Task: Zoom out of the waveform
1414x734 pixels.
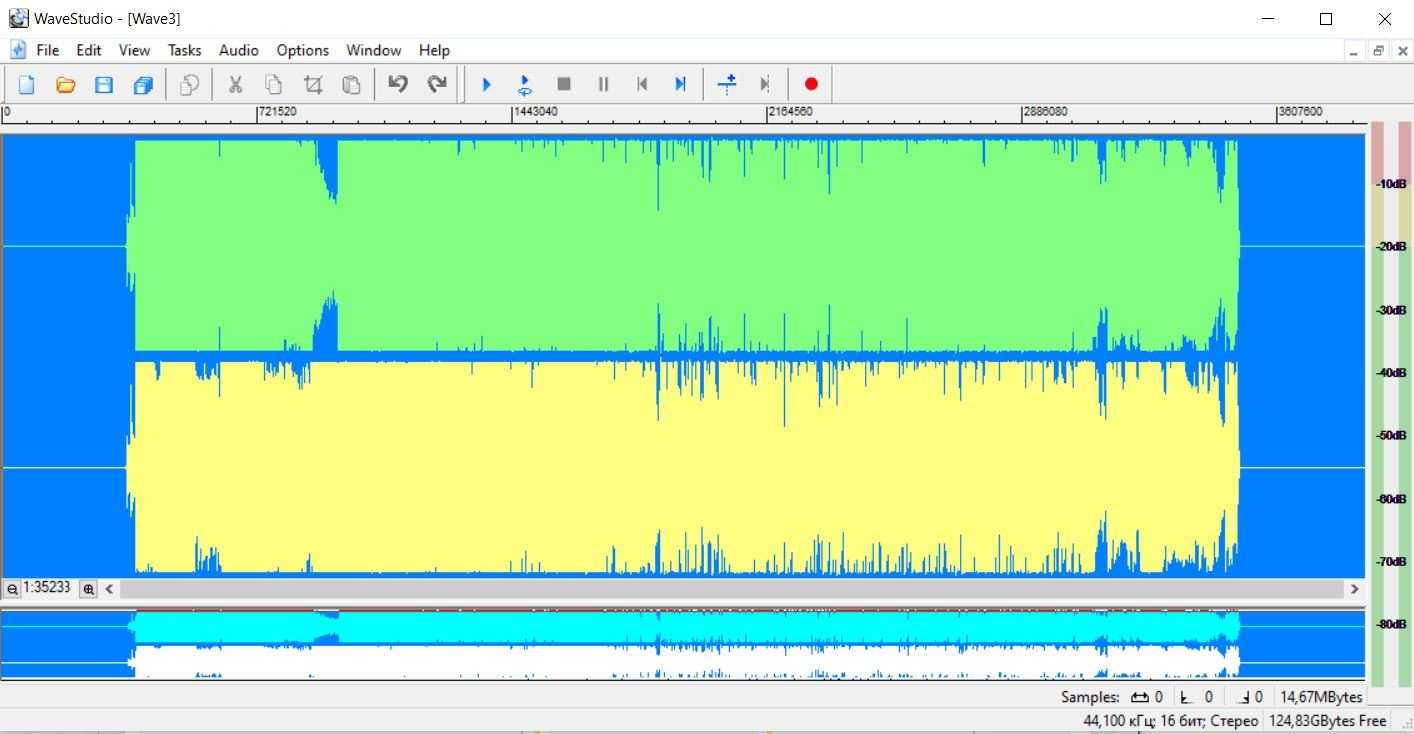Action: click(x=12, y=589)
